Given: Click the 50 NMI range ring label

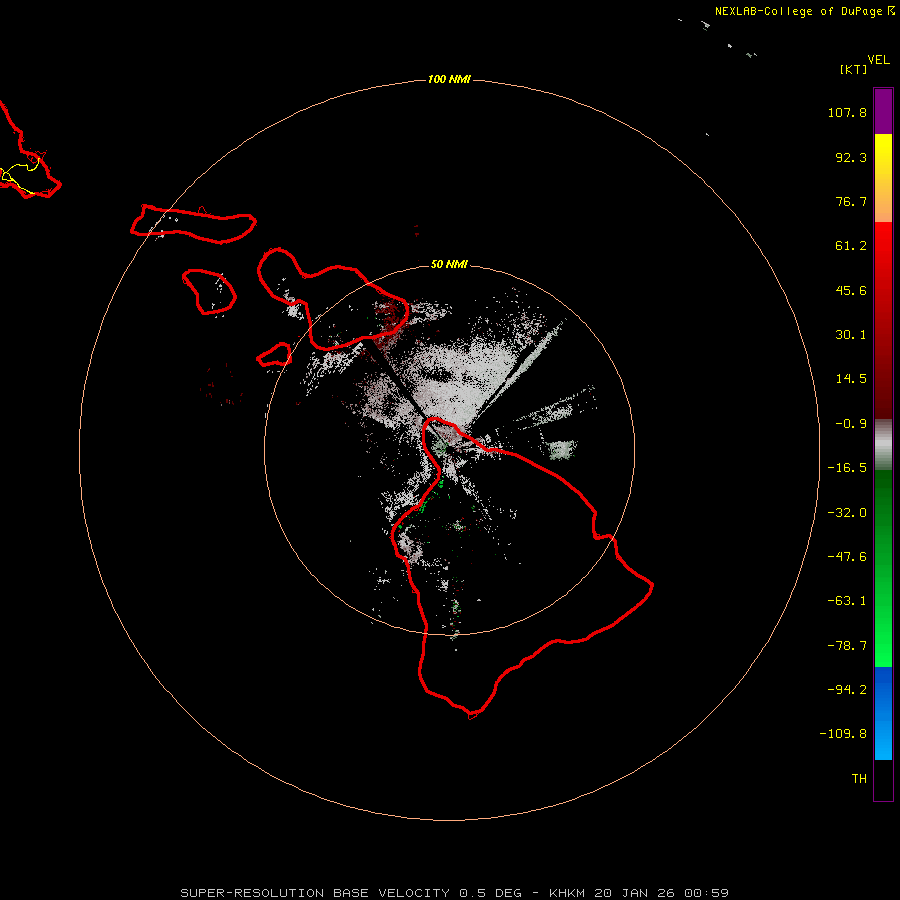Looking at the screenshot, I should pos(449,264).
